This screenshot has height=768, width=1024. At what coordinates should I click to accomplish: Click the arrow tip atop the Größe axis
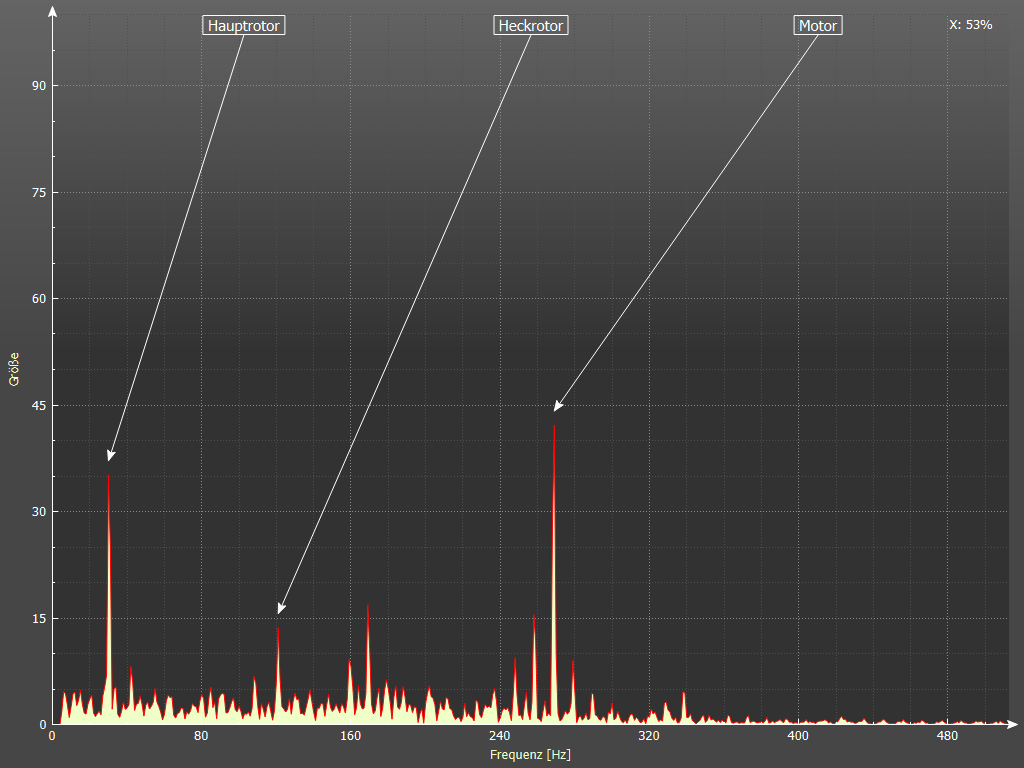[x=52, y=10]
